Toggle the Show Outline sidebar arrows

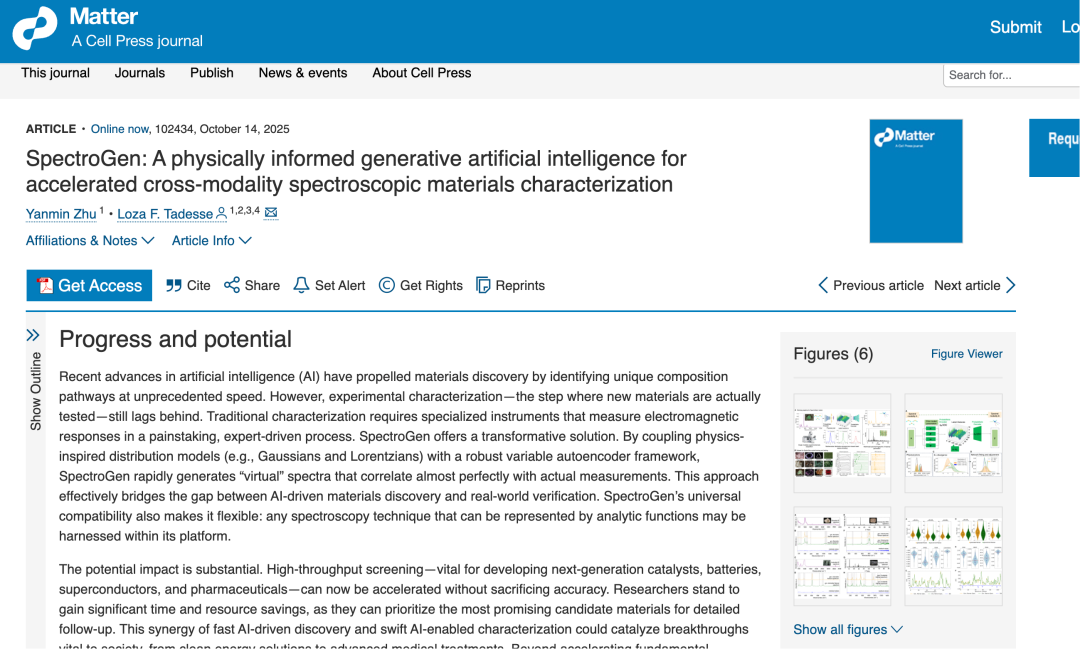coord(33,335)
